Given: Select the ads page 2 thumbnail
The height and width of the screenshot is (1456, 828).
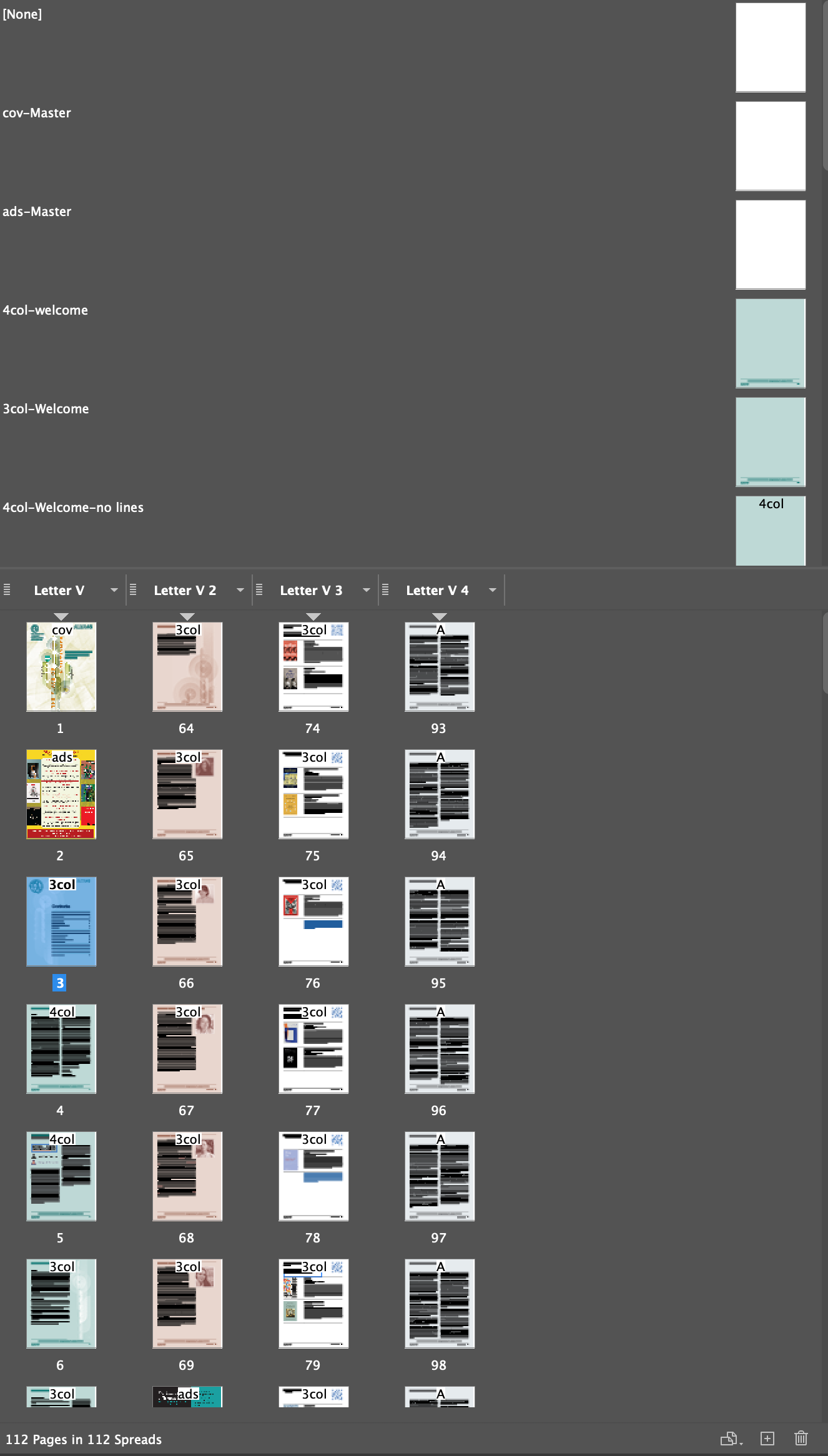Looking at the screenshot, I should [x=61, y=794].
